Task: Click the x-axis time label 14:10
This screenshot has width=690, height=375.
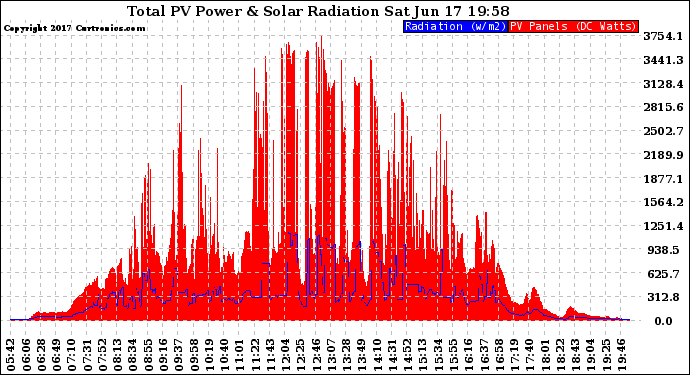Action: tap(377, 355)
